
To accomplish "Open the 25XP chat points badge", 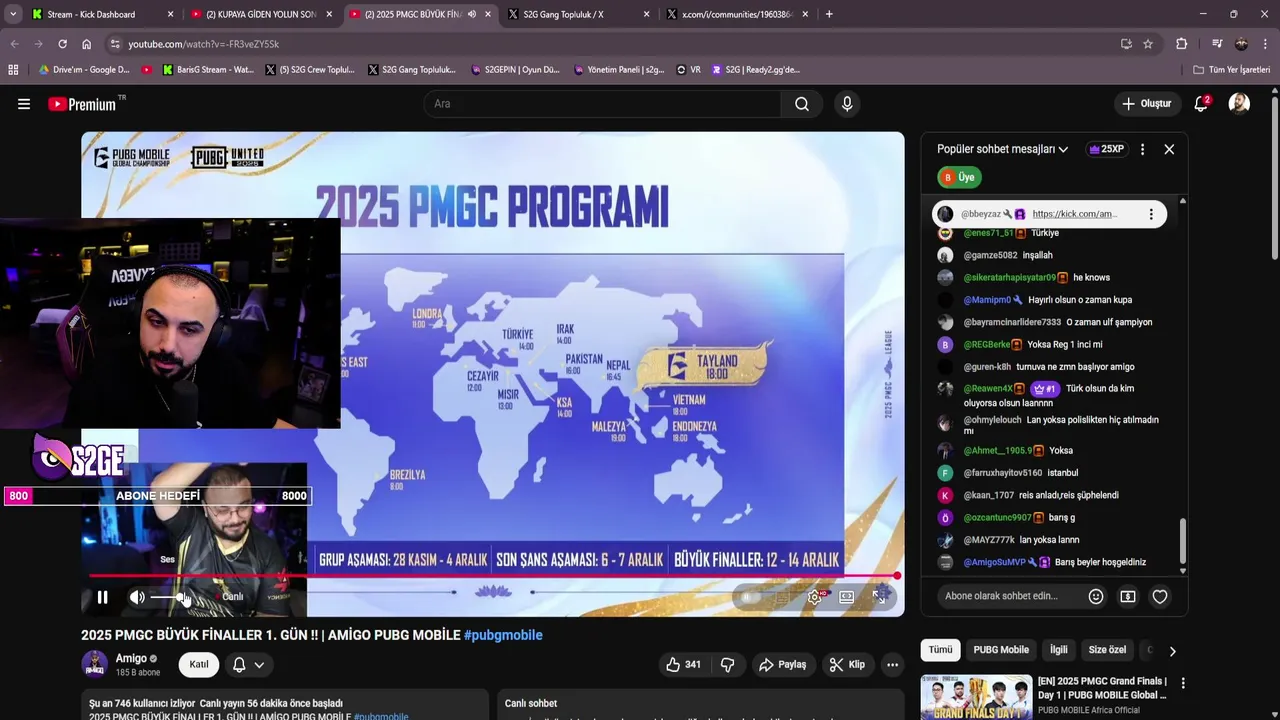I will coord(1107,149).
